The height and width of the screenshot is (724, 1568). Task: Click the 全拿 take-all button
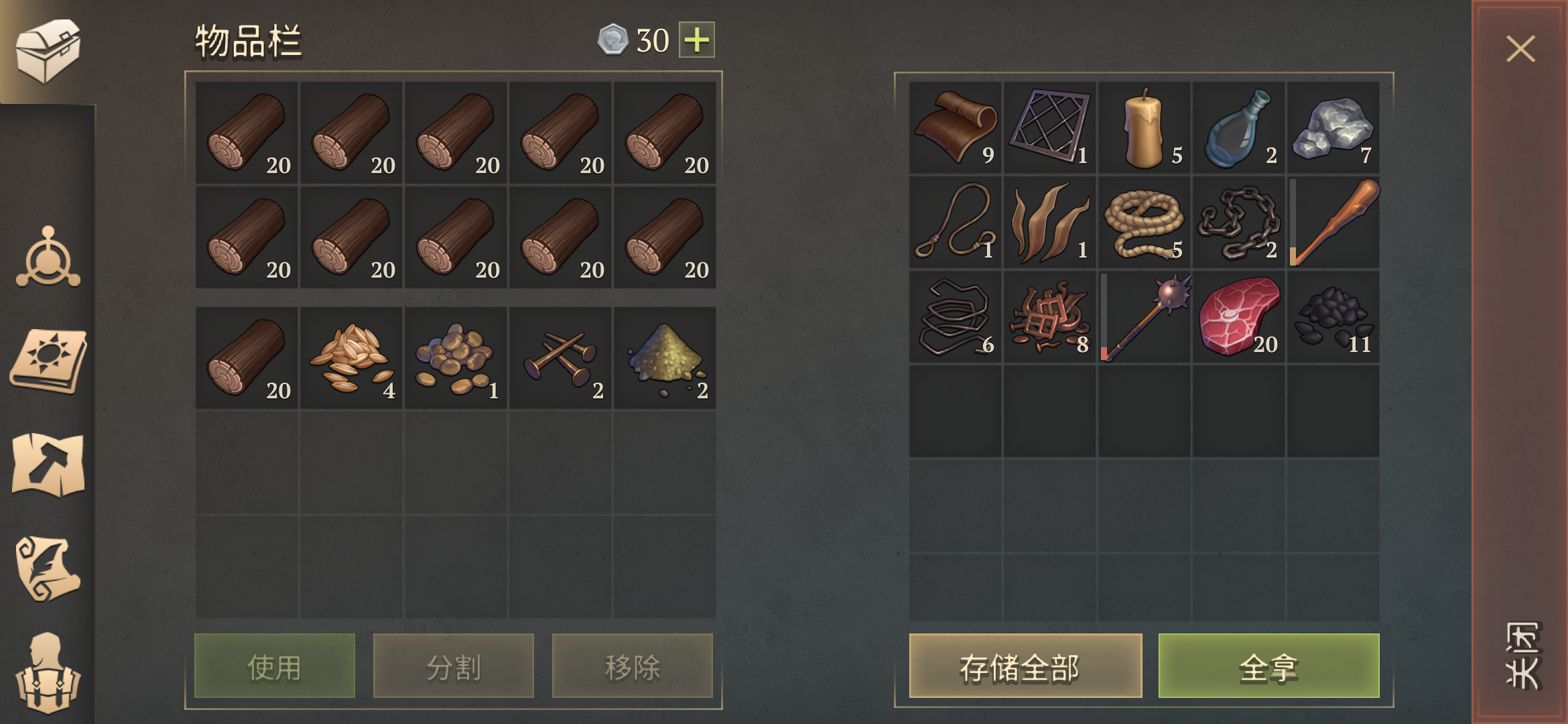pyautogui.click(x=1269, y=666)
